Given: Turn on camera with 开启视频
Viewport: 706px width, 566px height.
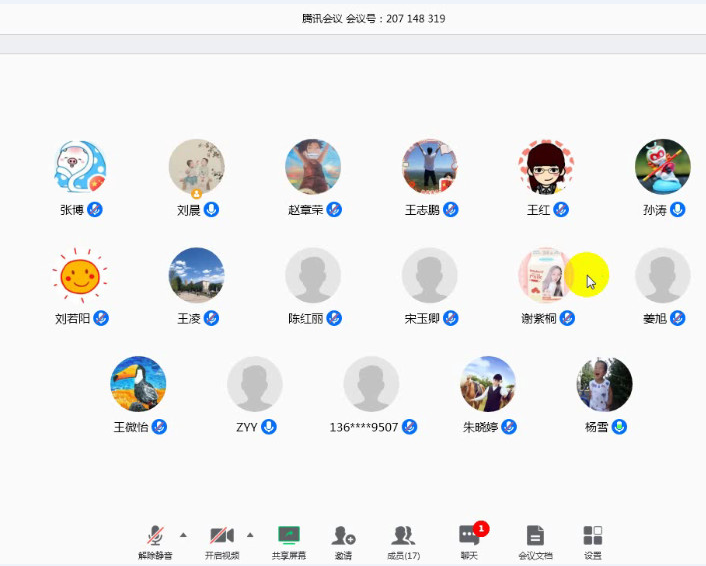Looking at the screenshot, I should [221, 536].
